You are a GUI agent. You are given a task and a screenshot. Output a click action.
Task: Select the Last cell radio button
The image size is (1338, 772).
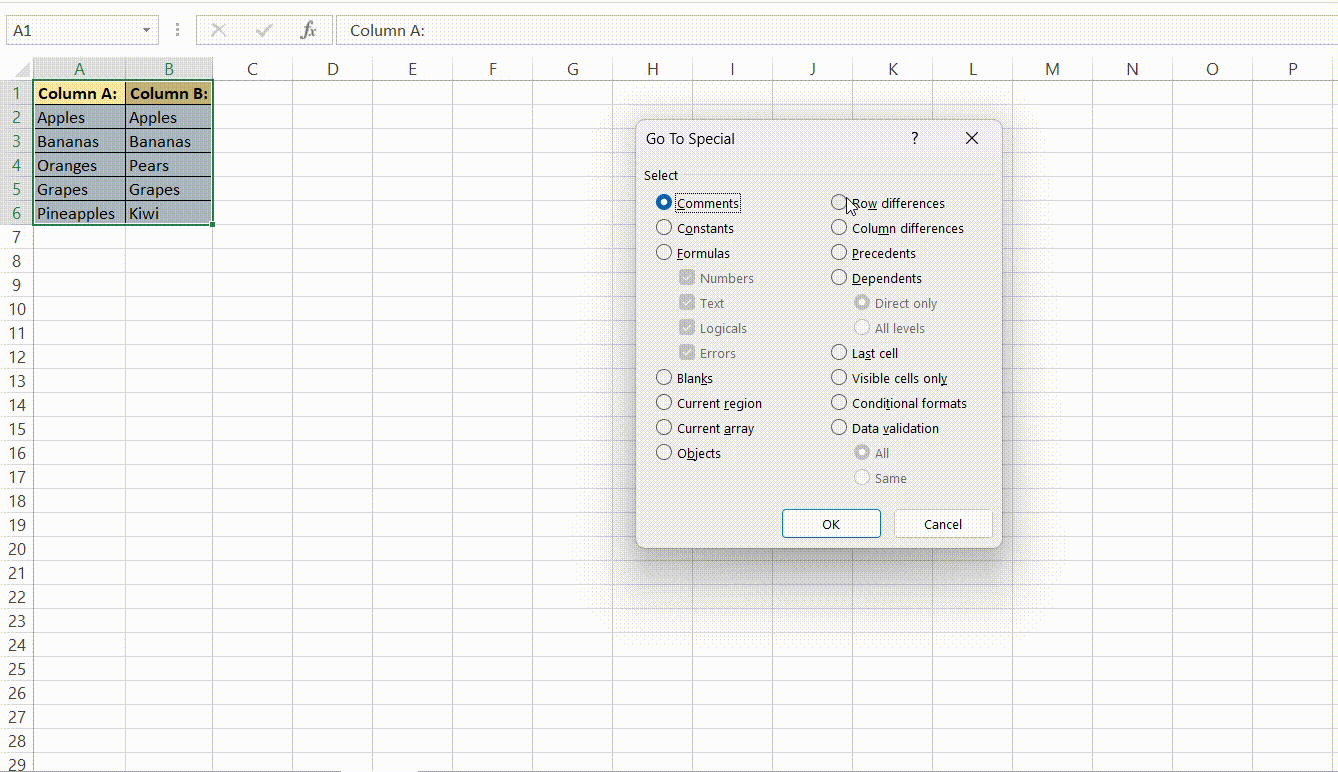(x=839, y=352)
